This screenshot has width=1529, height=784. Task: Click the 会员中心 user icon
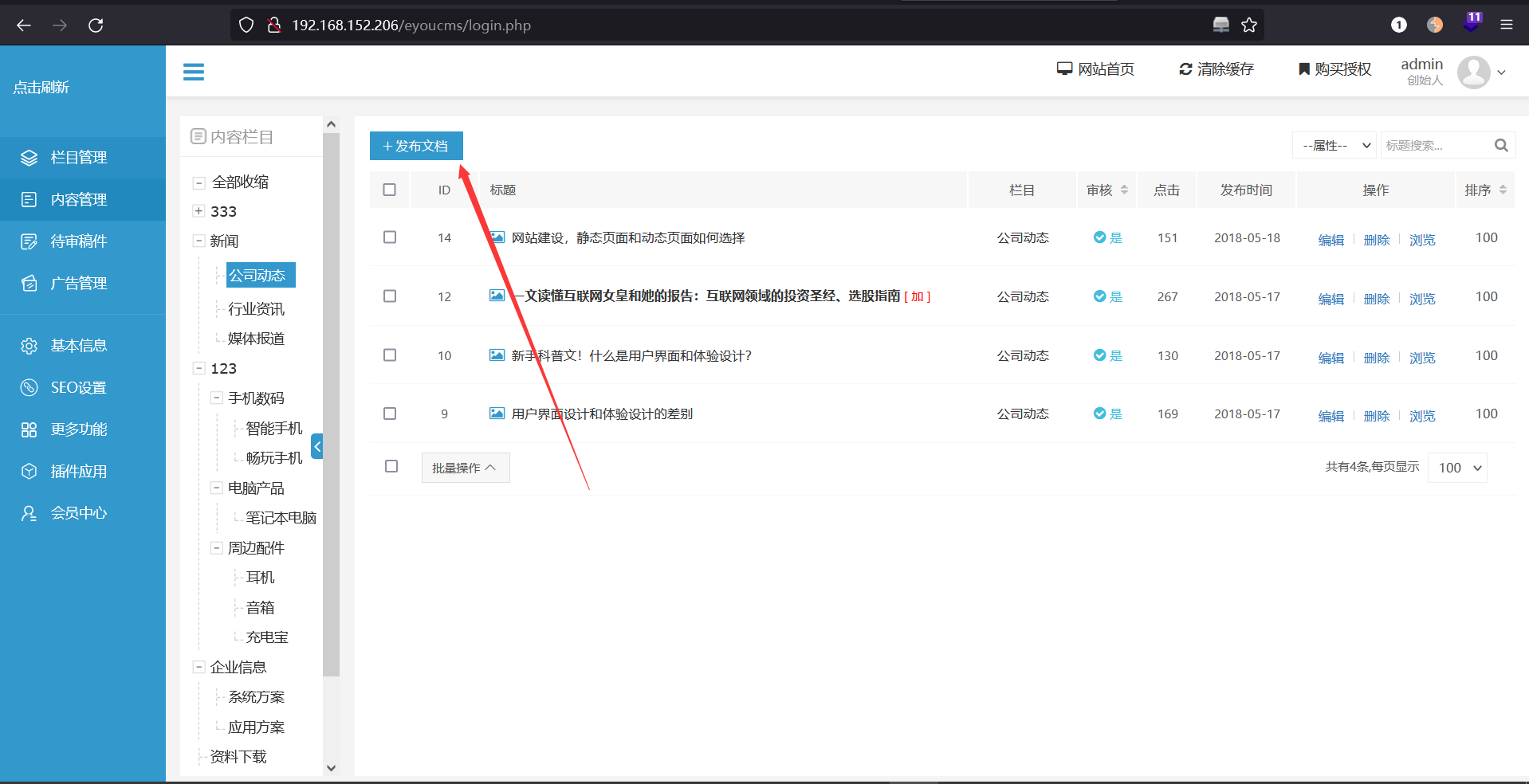[x=29, y=513]
